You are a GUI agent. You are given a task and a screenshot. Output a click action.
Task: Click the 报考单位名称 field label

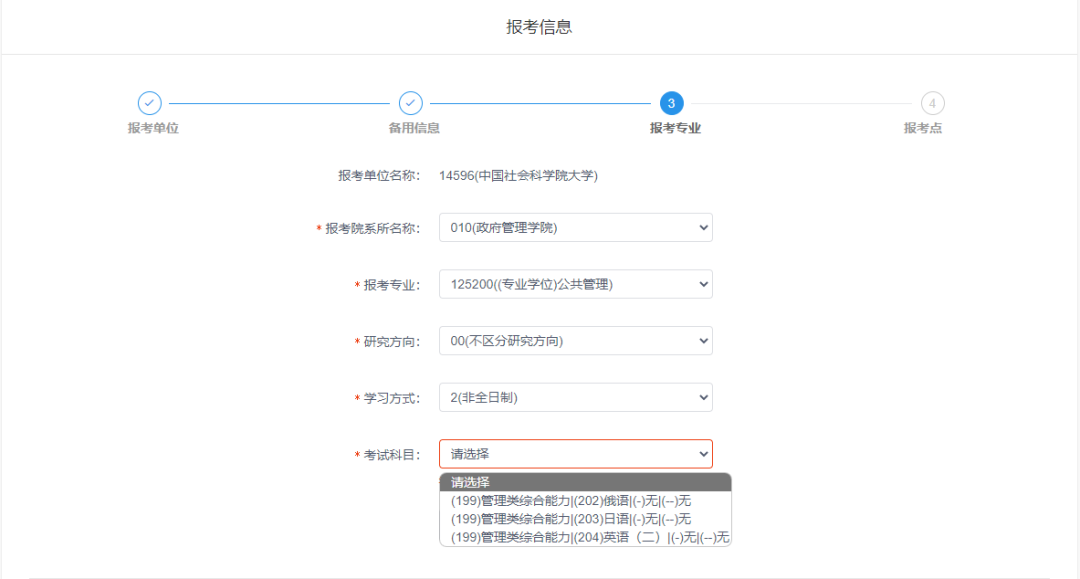(378, 176)
